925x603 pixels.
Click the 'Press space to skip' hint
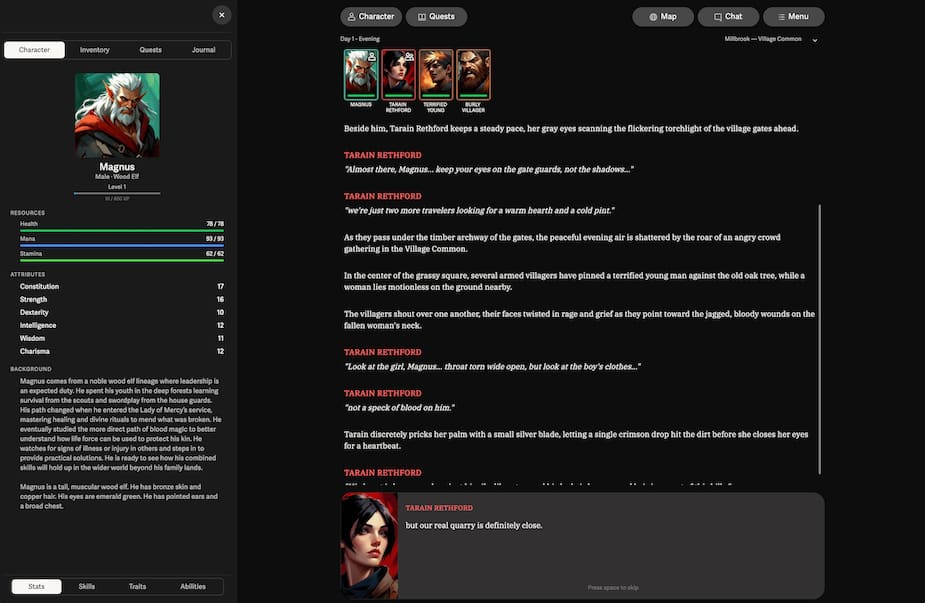(613, 588)
